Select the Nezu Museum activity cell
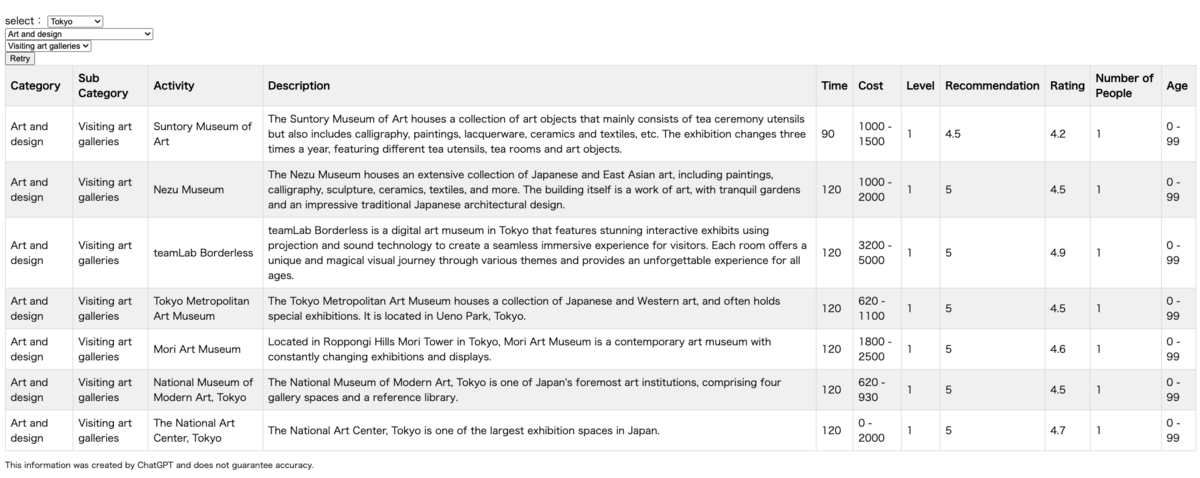The height and width of the screenshot is (478, 1200). tap(188, 189)
